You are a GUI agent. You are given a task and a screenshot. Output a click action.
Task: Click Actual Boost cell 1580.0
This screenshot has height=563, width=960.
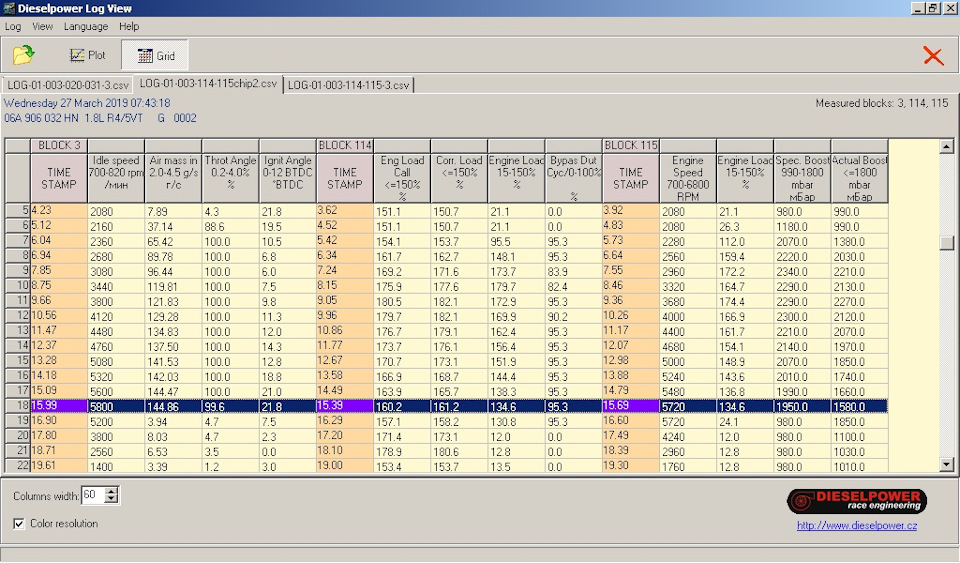[859, 406]
